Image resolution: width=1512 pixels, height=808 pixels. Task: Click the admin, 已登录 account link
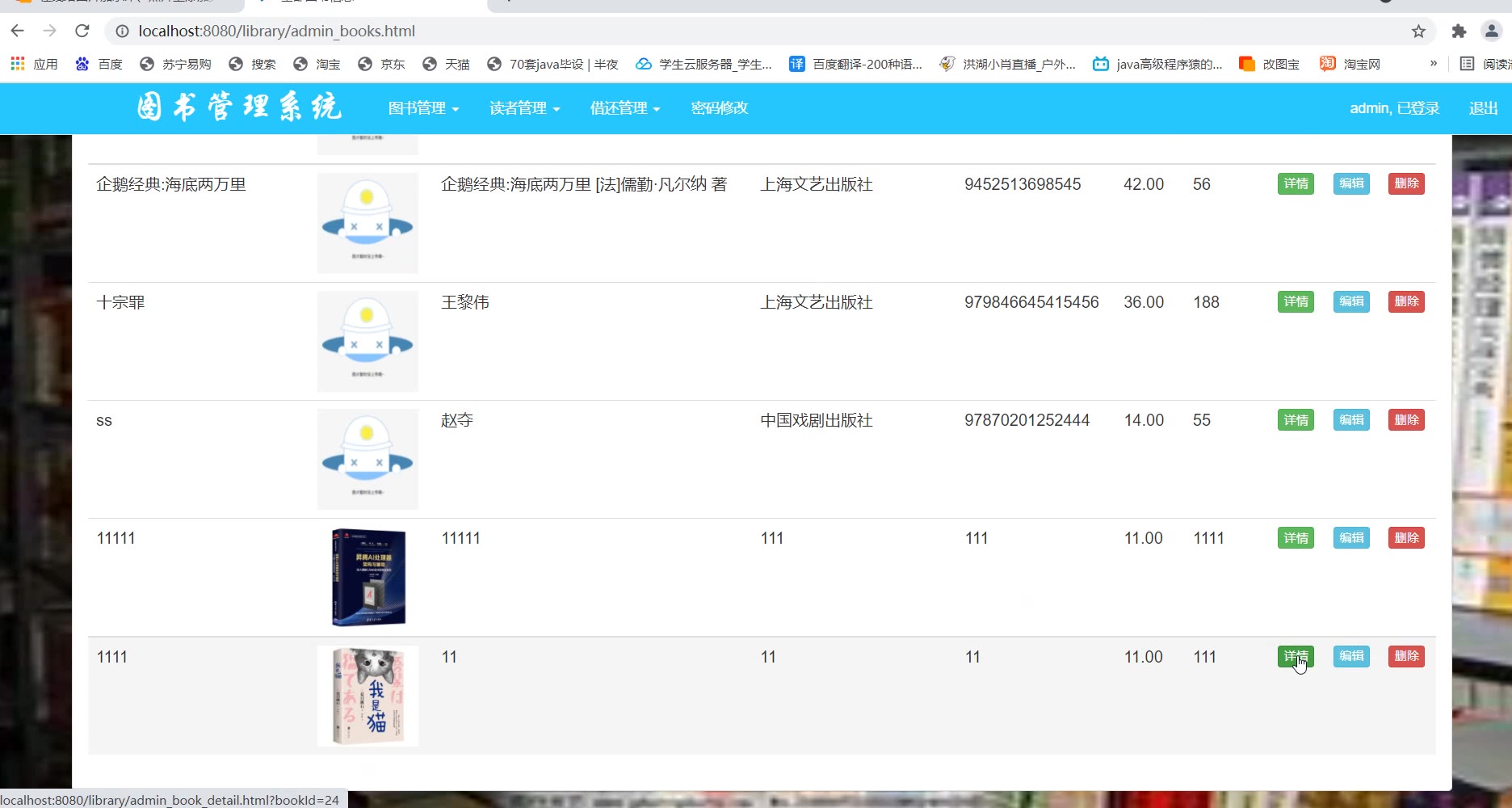(1394, 108)
